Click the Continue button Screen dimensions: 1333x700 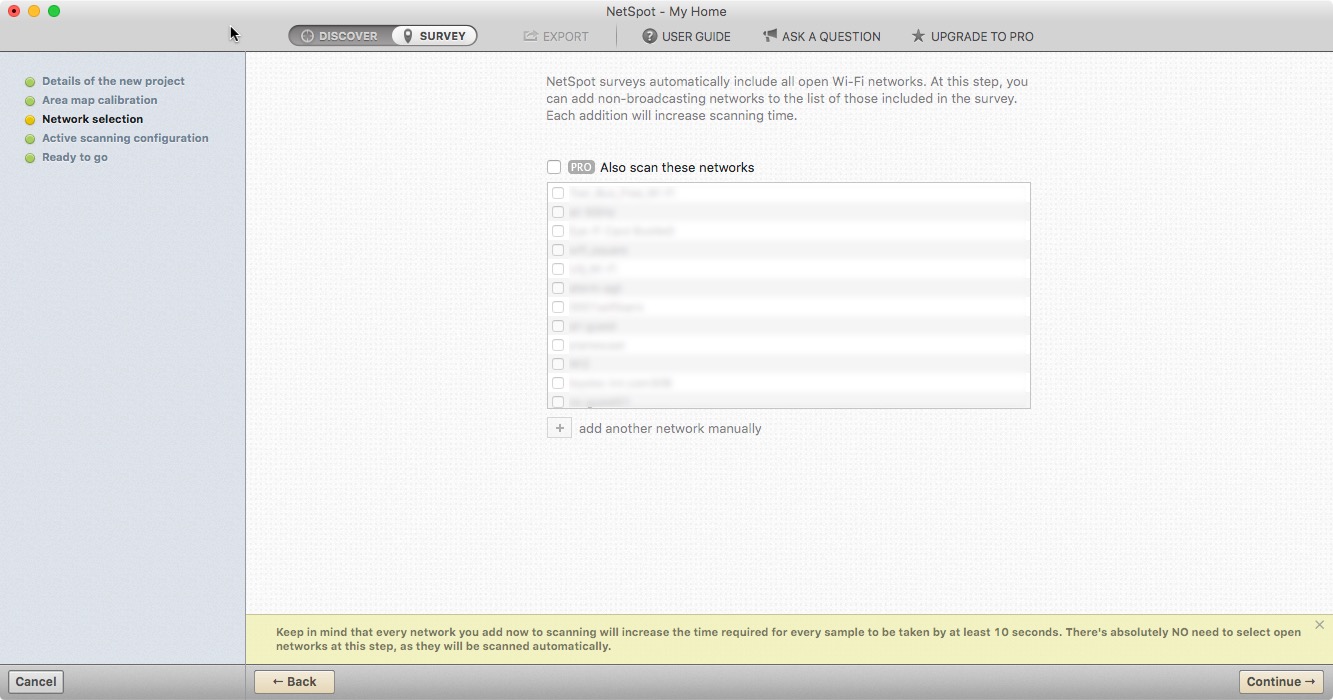(x=1281, y=682)
